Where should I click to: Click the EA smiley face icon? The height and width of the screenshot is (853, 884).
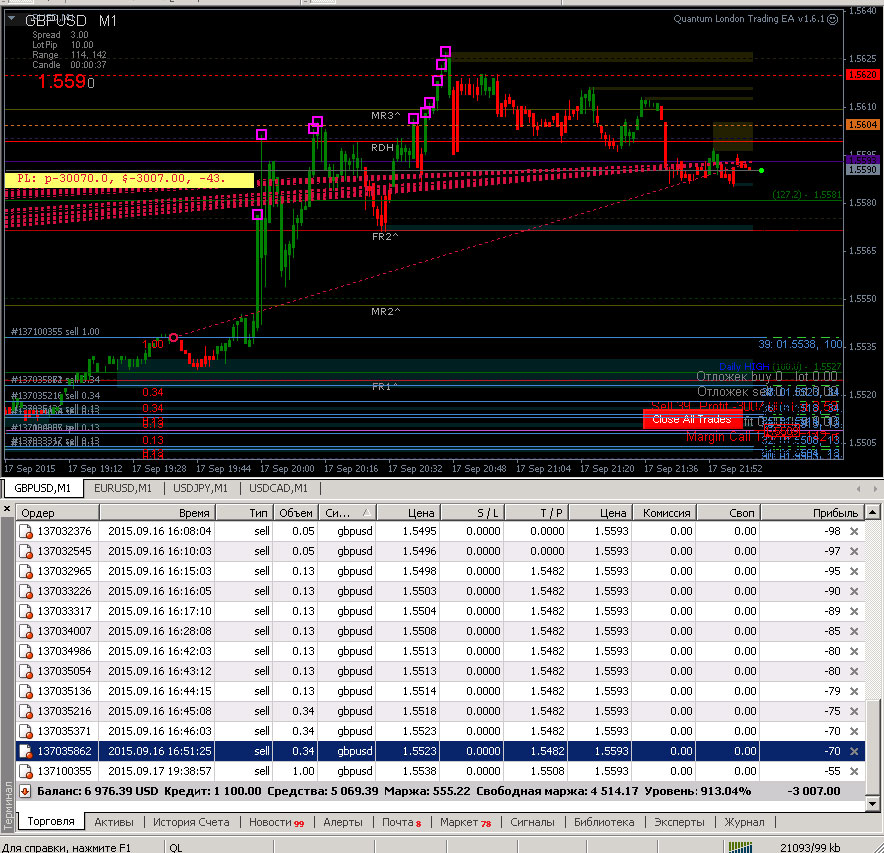832,19
